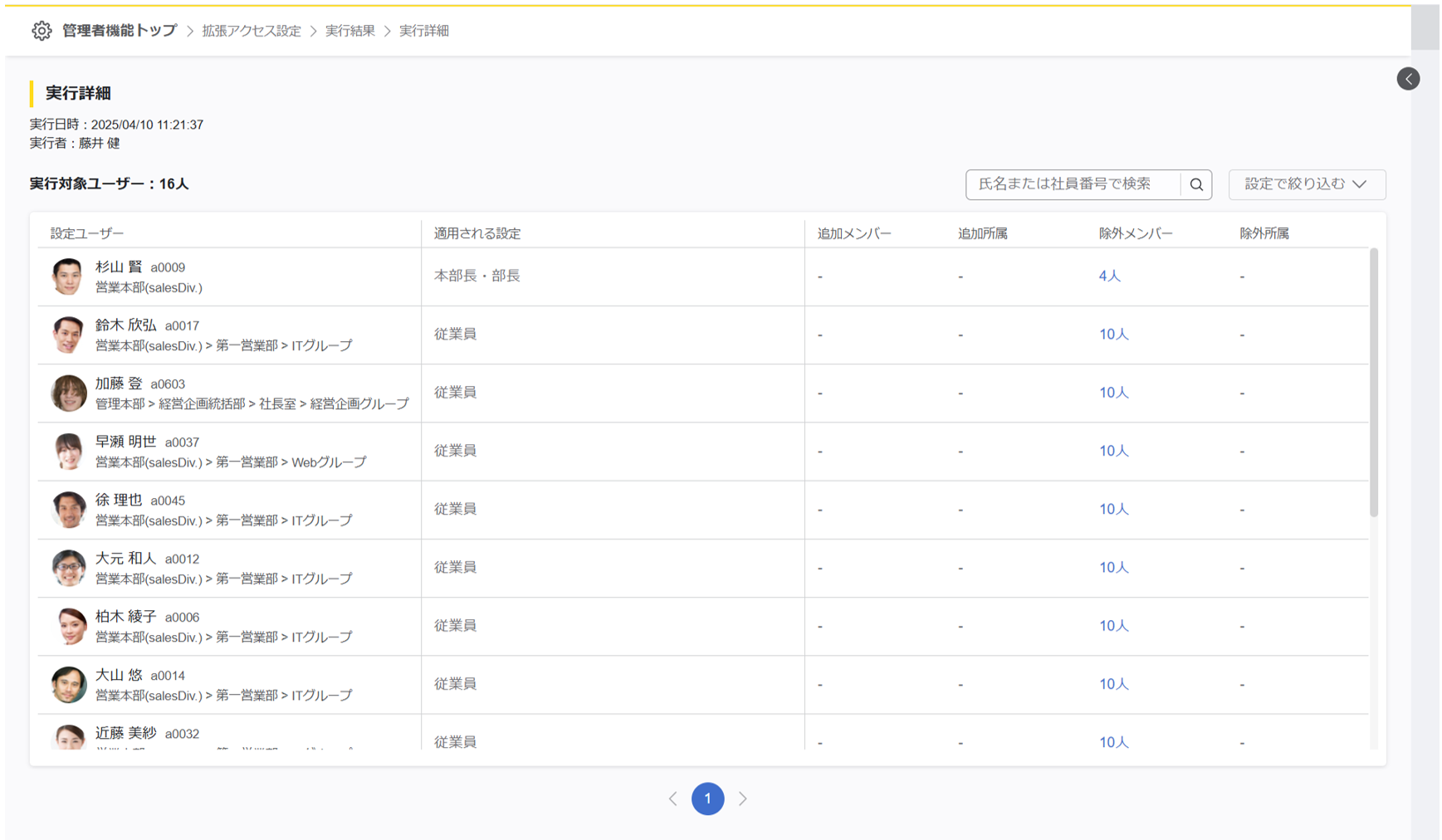Open 10人 excluded members for 鈴木 欣弘
The image size is (1442, 840).
pyautogui.click(x=1114, y=334)
